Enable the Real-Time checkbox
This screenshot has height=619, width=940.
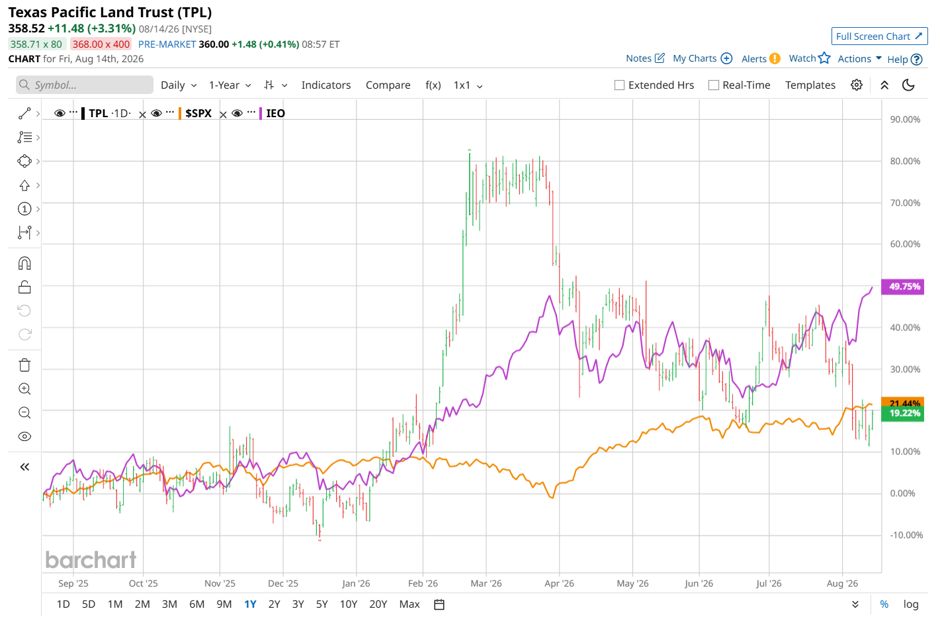(713, 85)
